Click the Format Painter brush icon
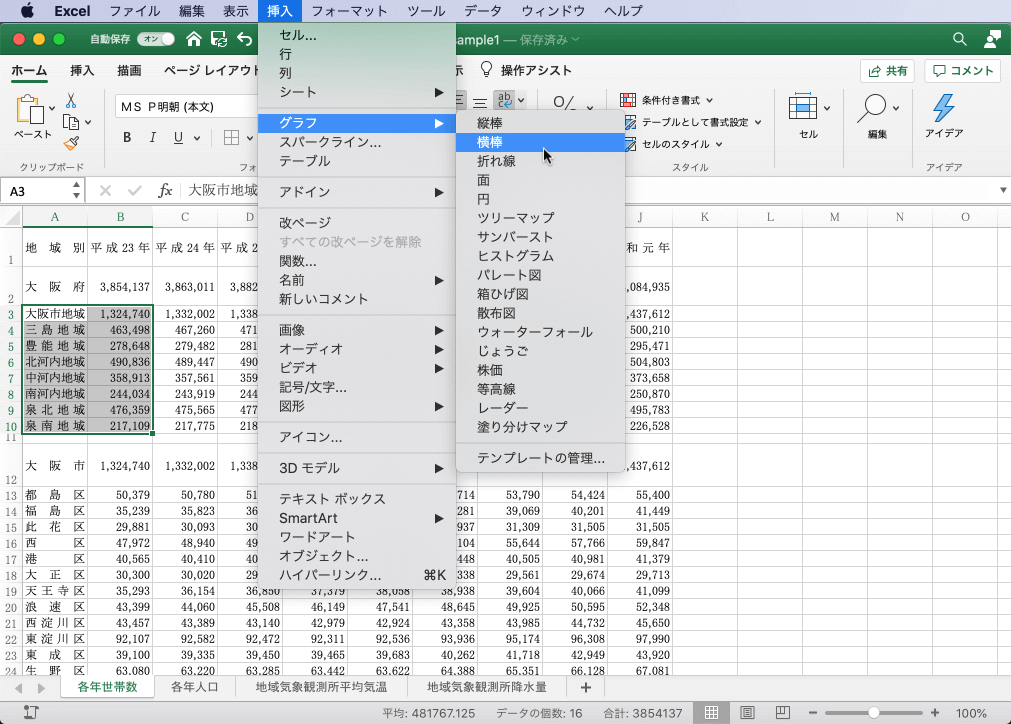The image size is (1011, 724). coord(71,143)
